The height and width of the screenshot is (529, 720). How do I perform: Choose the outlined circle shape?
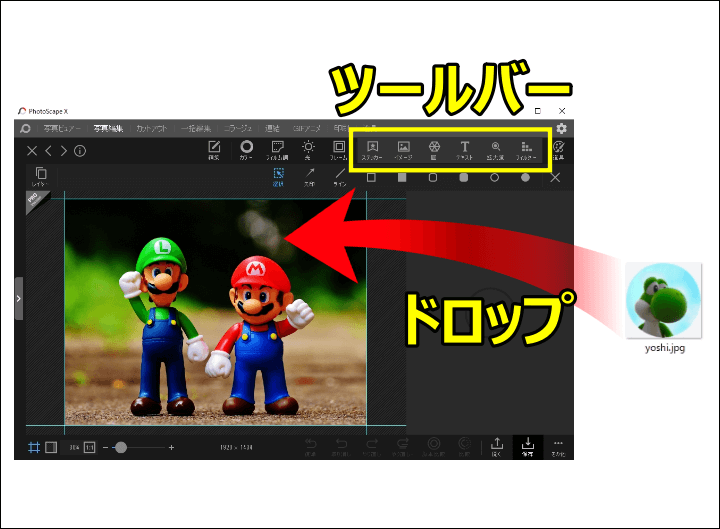(495, 177)
